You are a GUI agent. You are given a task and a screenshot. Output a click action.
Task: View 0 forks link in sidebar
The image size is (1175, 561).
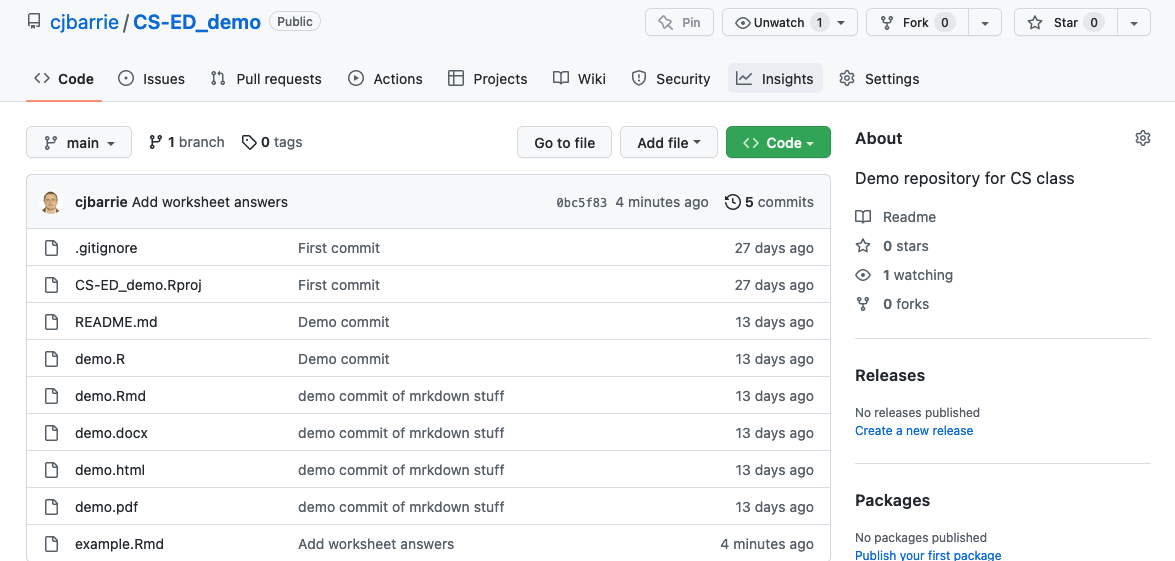892,304
